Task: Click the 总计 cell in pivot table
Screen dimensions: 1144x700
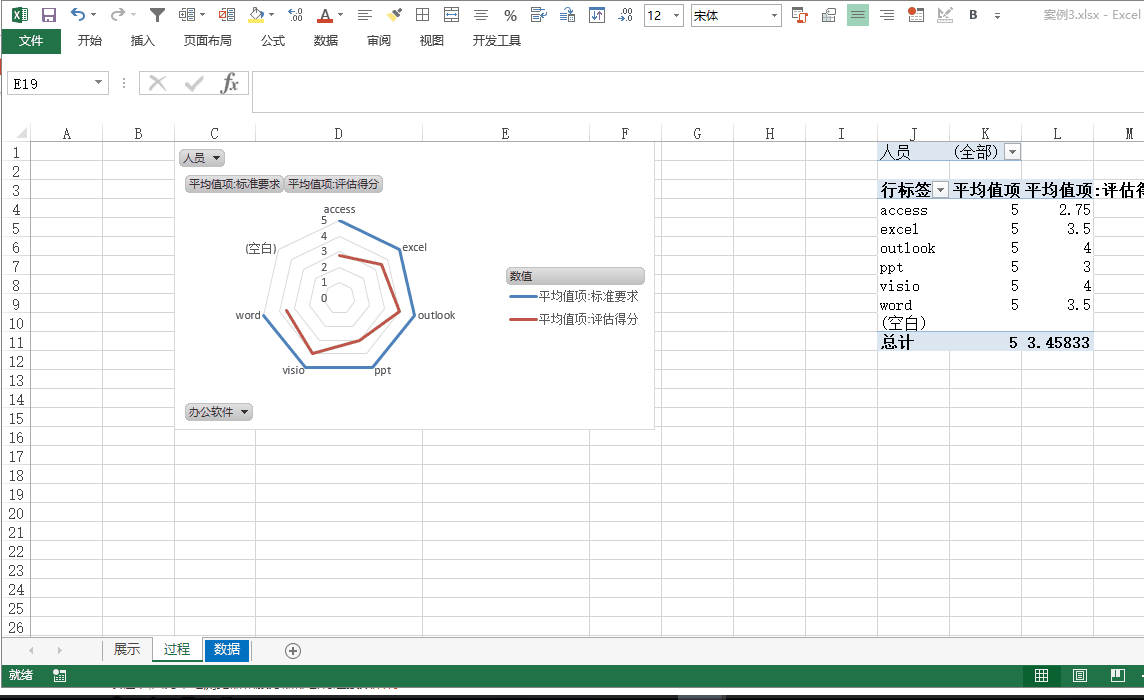Action: (x=913, y=342)
